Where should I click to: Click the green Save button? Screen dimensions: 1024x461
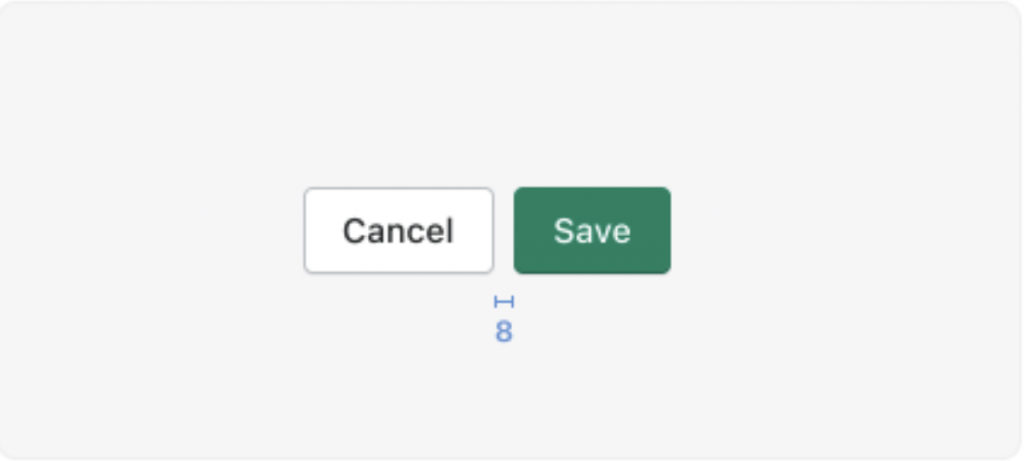click(592, 230)
